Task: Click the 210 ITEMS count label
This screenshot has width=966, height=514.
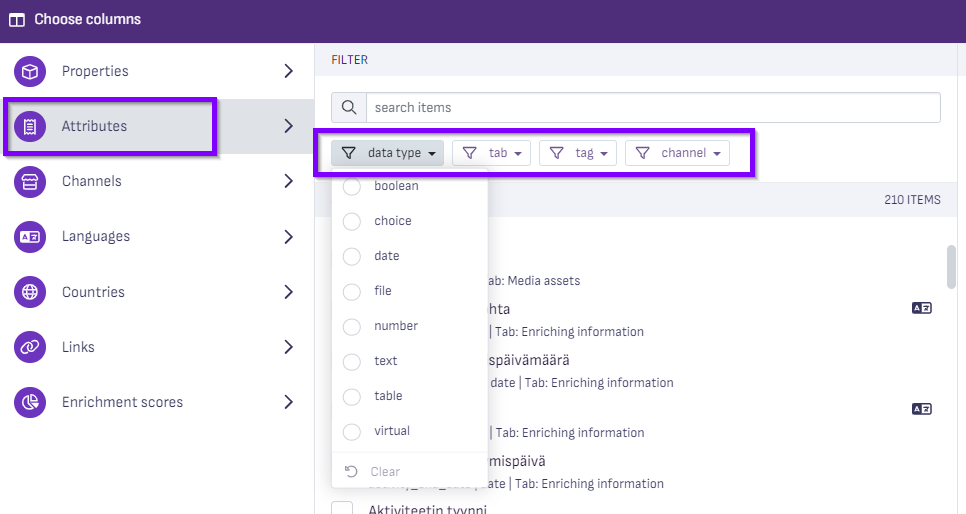Action: [x=912, y=200]
